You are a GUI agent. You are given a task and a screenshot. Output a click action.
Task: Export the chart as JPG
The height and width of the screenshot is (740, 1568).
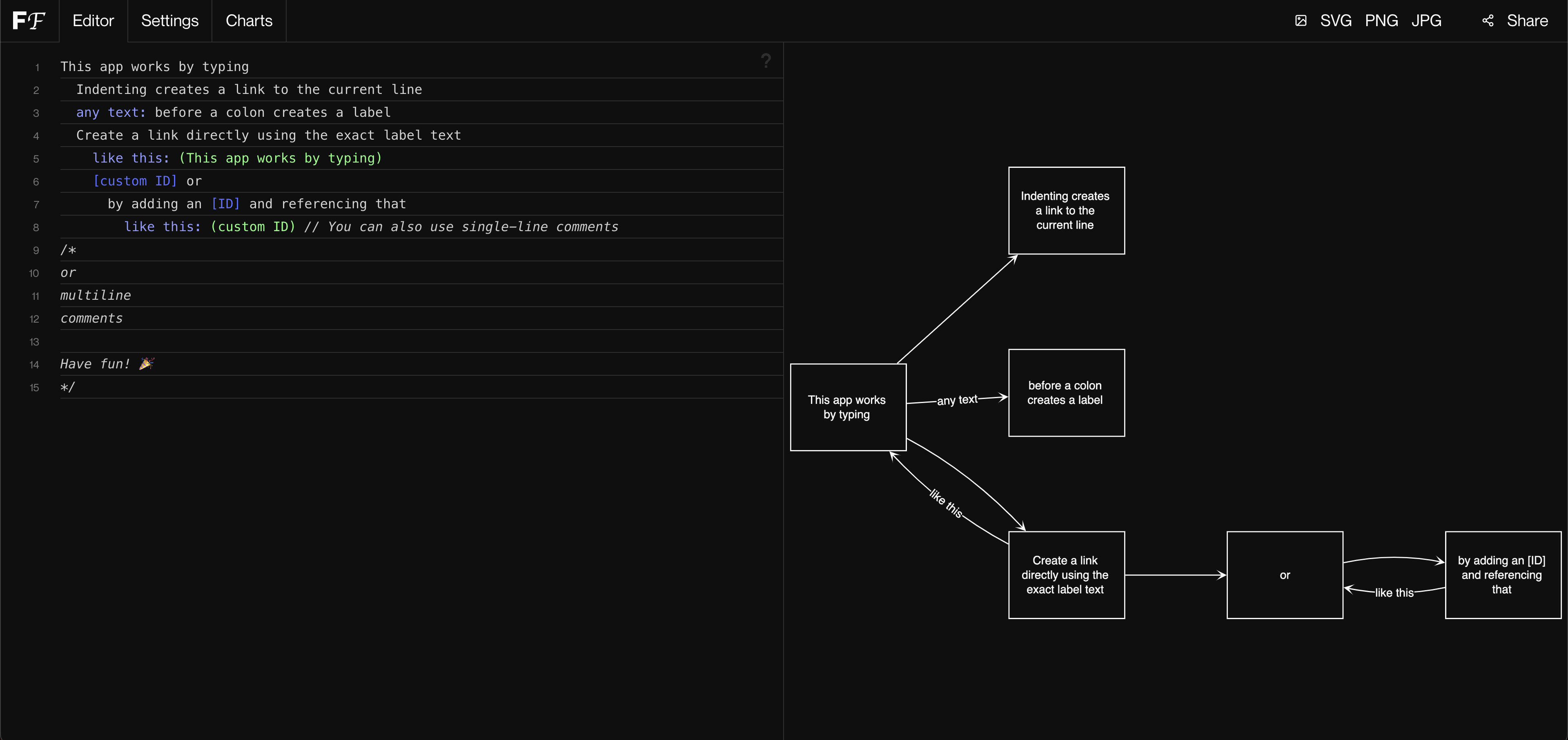click(1426, 21)
